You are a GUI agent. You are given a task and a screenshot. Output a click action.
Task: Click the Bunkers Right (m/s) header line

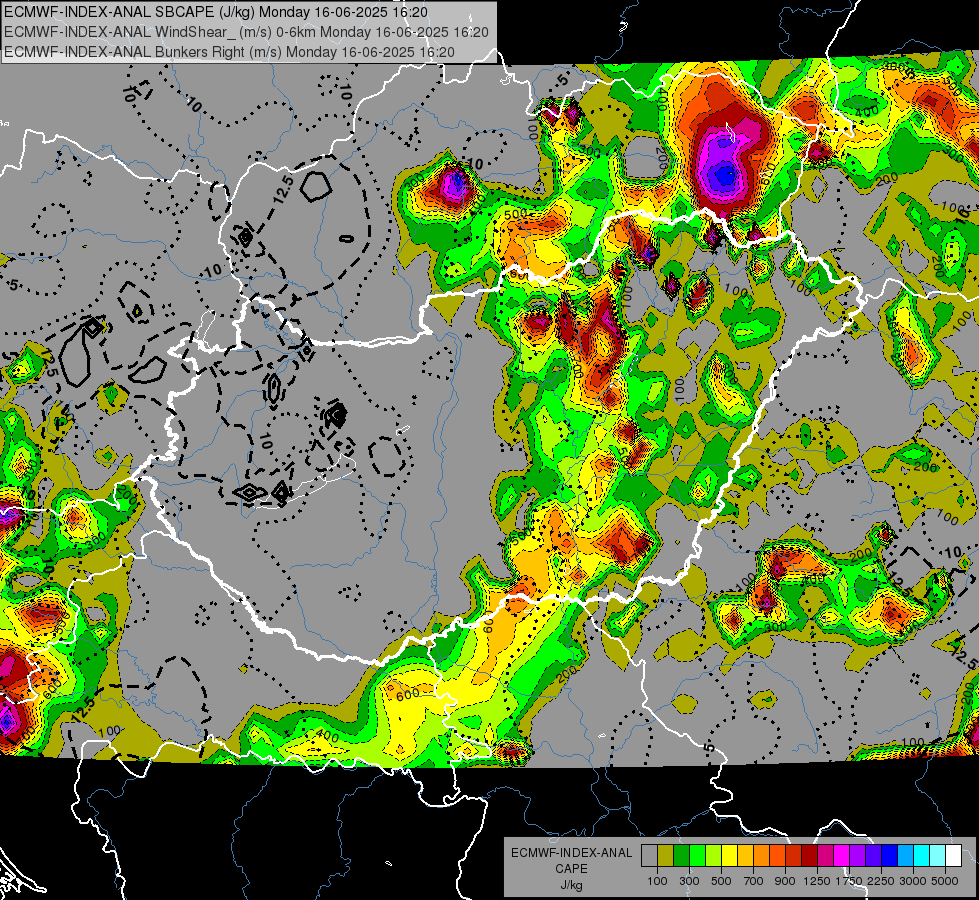tap(229, 52)
